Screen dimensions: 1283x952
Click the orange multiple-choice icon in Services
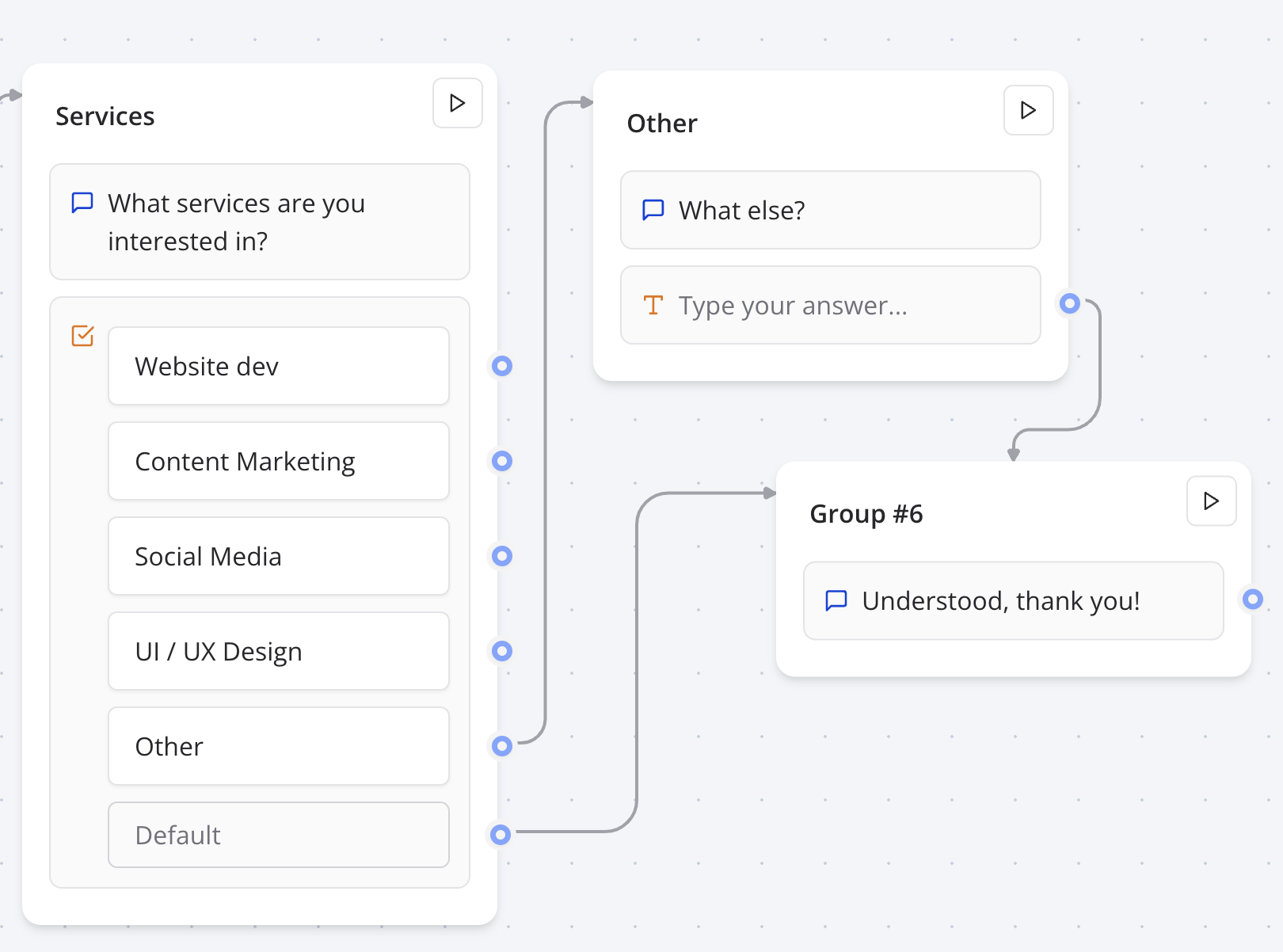coord(82,336)
